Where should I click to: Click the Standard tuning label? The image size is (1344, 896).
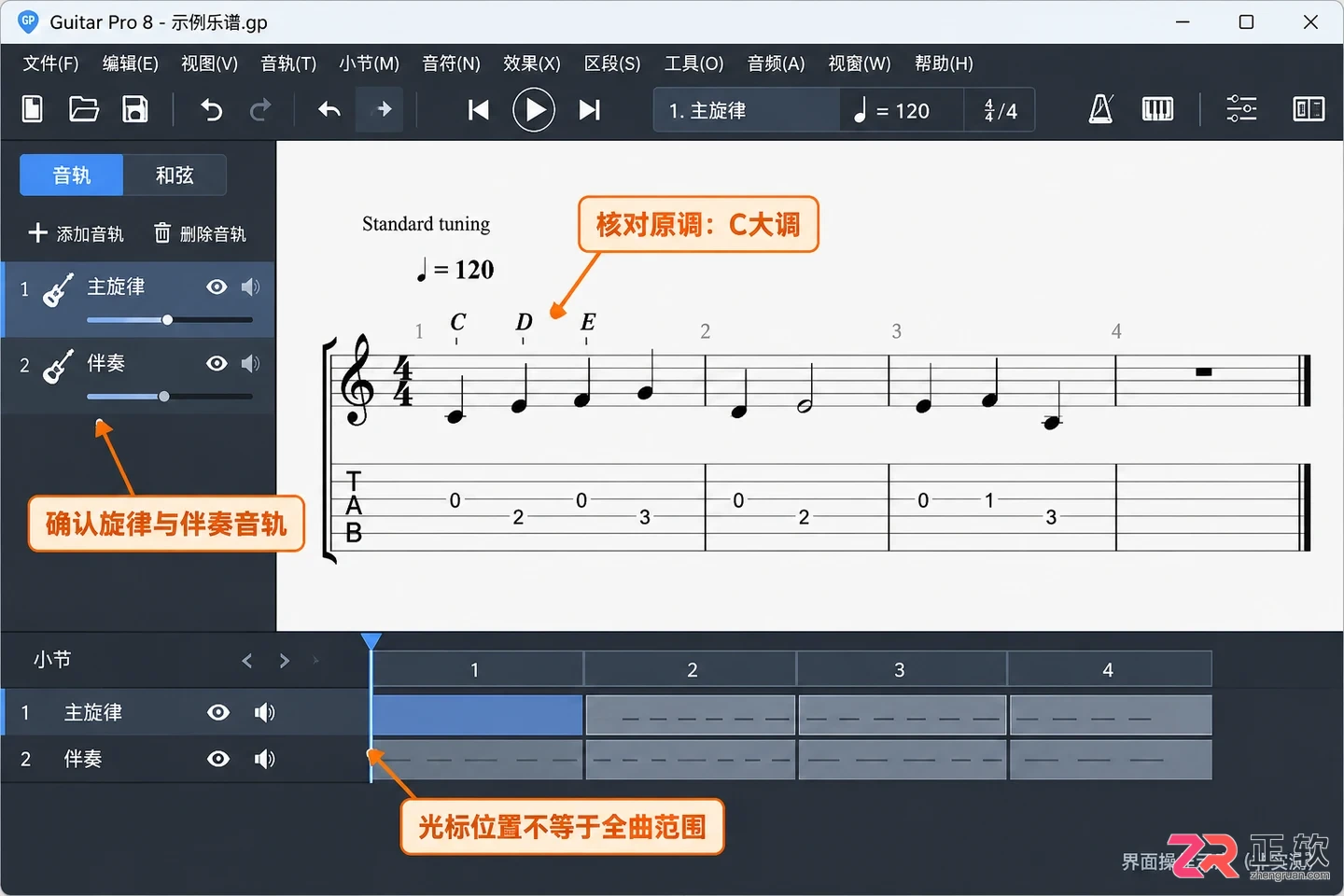pyautogui.click(x=426, y=224)
